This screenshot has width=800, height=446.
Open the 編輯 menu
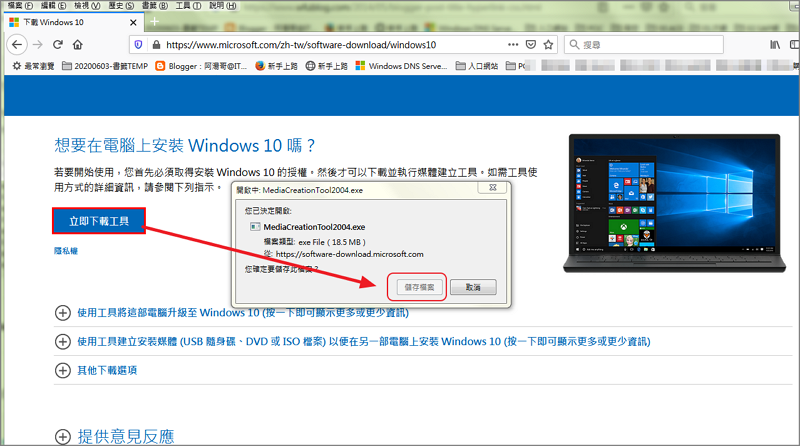[x=54, y=6]
